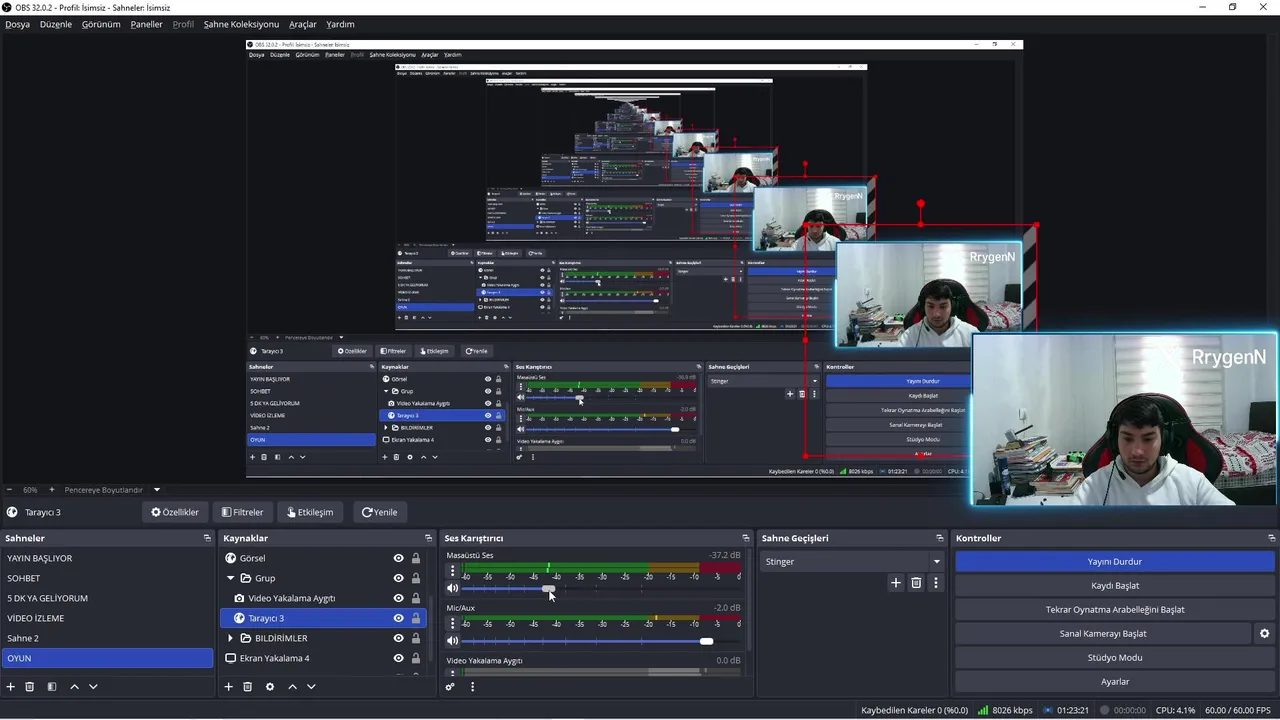Hide the Tarayıcı 3 source

point(398,618)
